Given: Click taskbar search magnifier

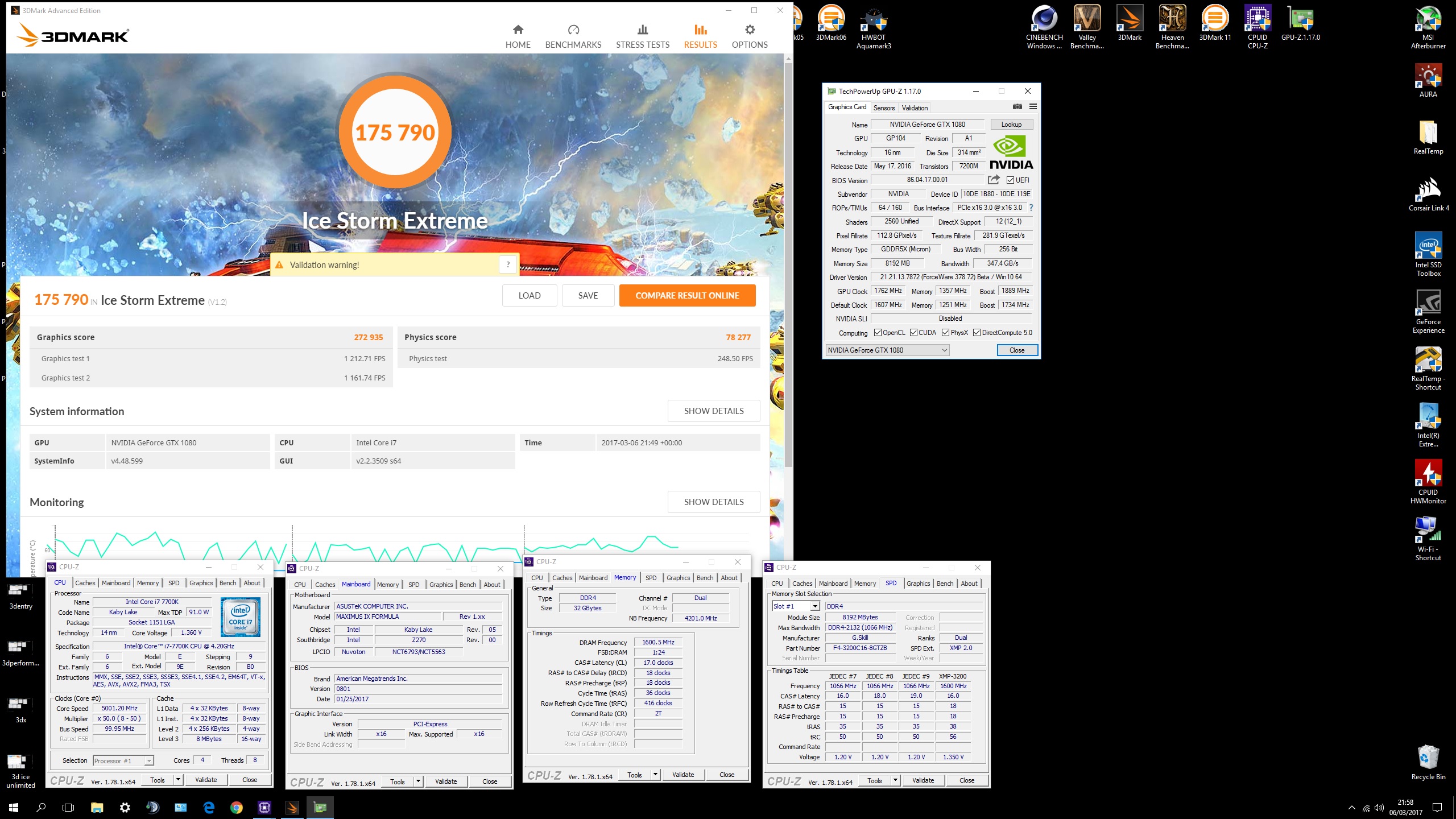Looking at the screenshot, I should (x=41, y=807).
